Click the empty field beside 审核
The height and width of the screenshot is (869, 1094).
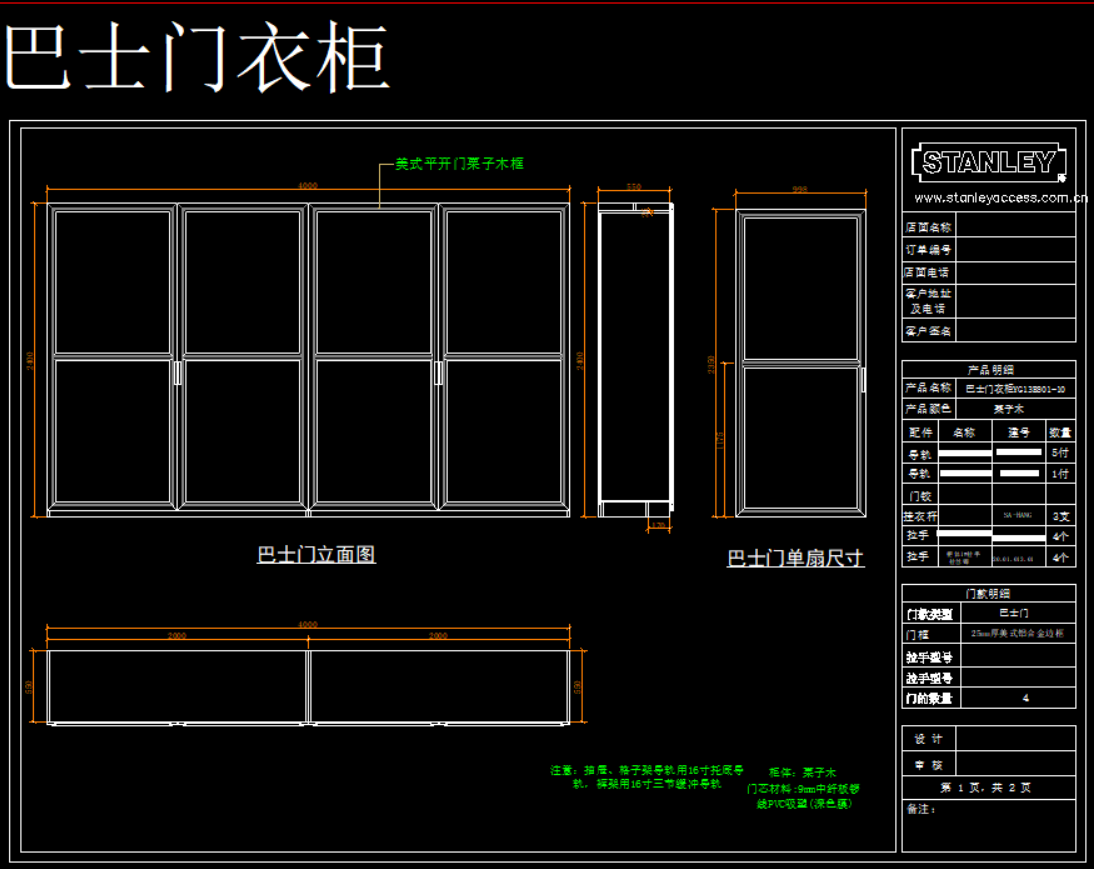click(1015, 764)
